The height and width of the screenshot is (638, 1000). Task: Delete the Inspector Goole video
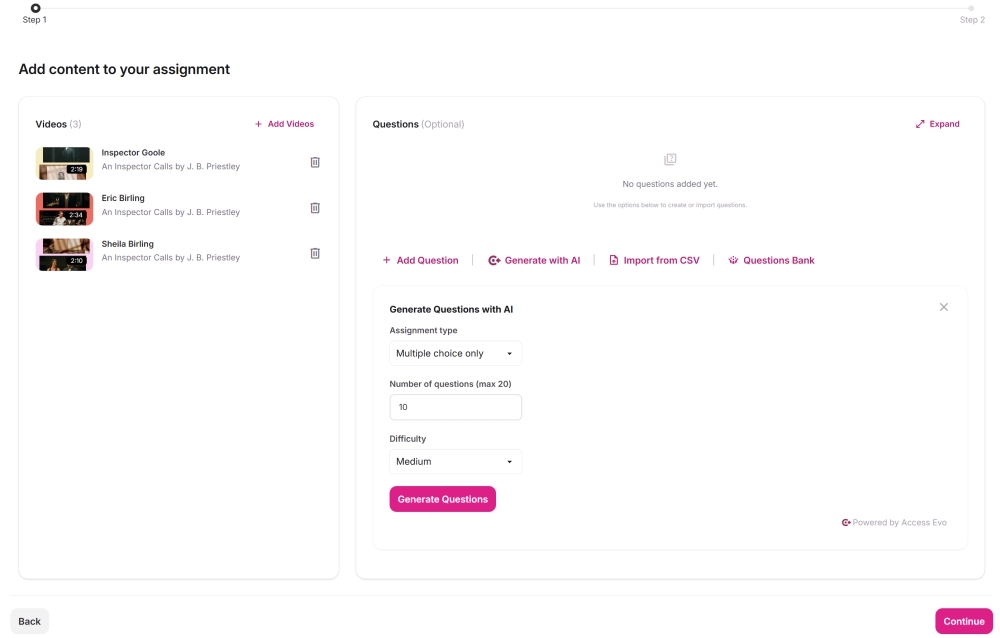(315, 162)
